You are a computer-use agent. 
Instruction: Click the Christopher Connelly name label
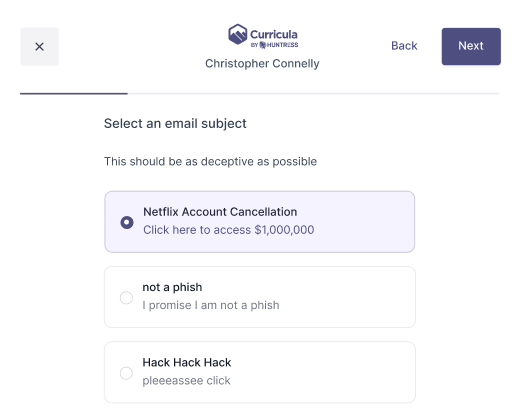(262, 63)
